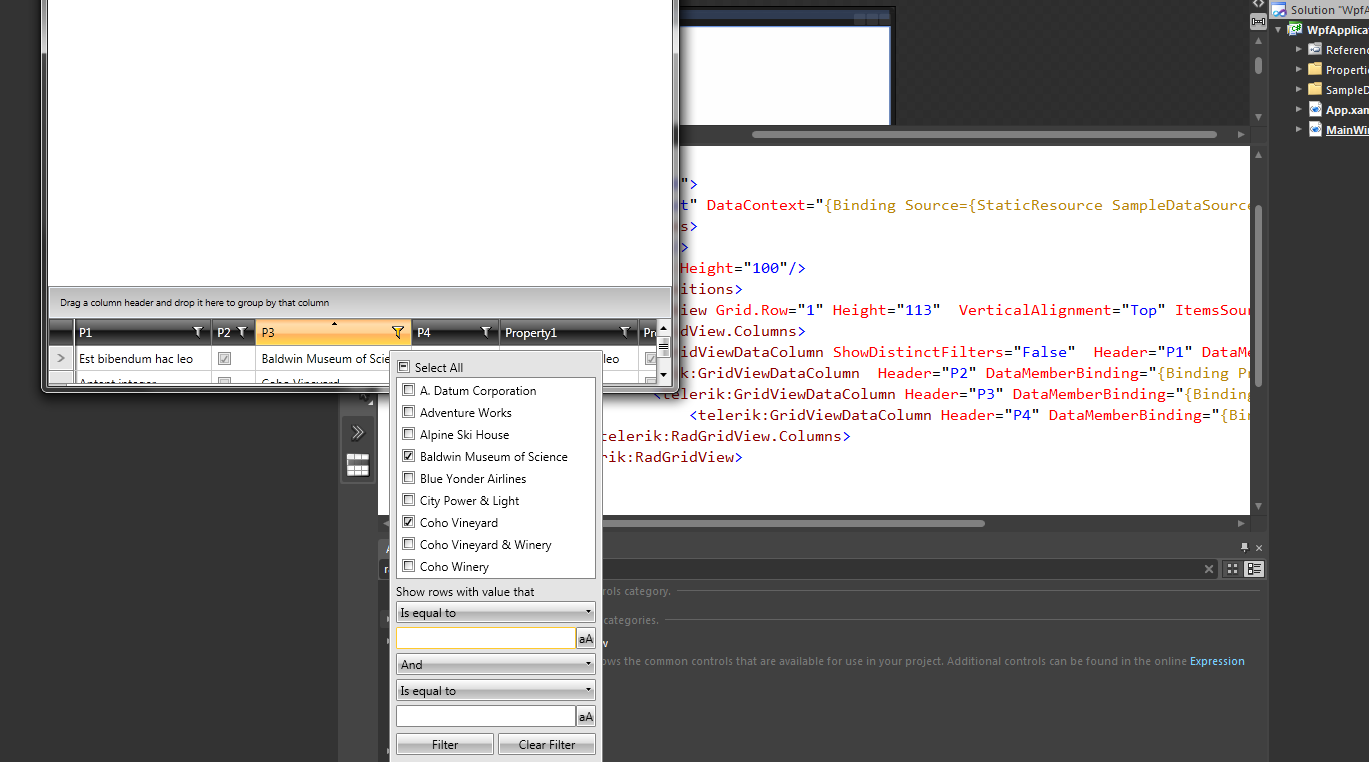1369x762 pixels.
Task: Open the first 'Is equal to' operator dropdown
Action: tap(495, 613)
